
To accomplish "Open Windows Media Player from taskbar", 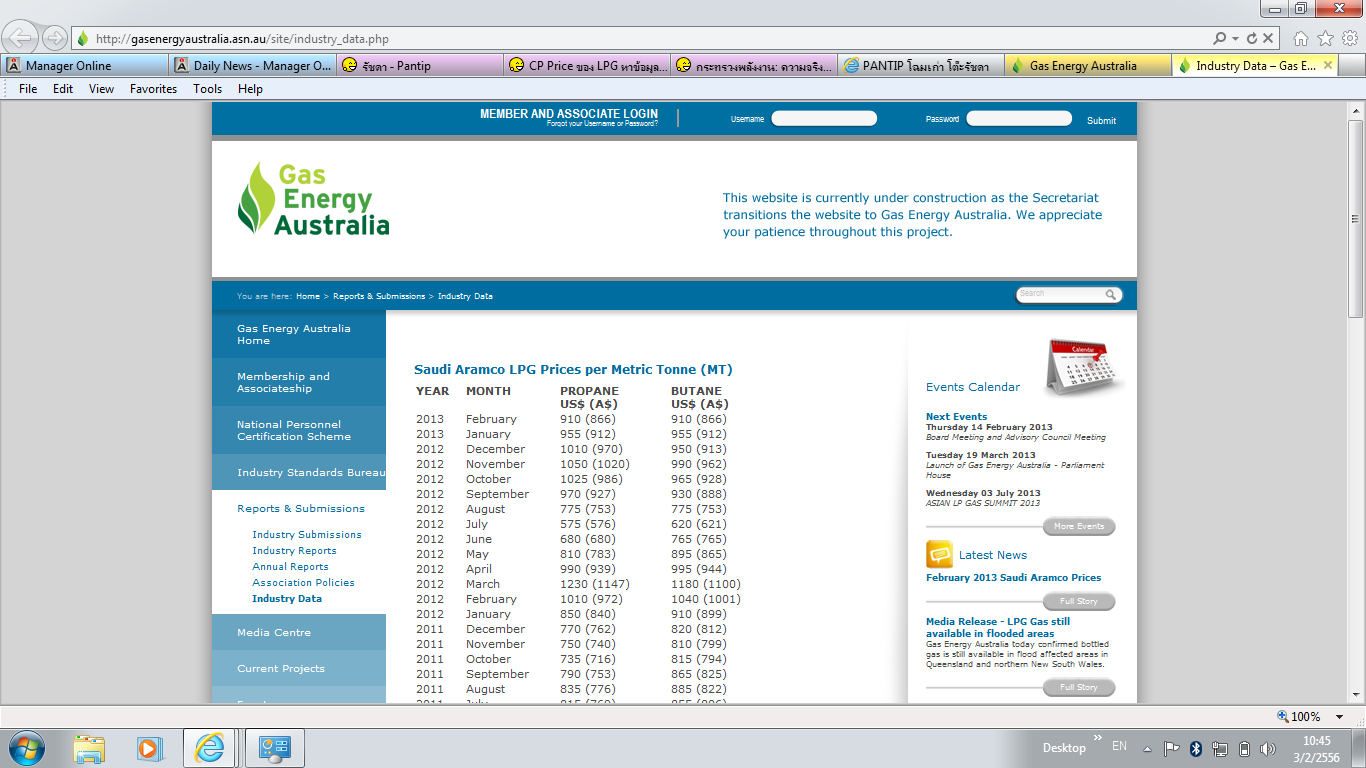I will [x=149, y=748].
